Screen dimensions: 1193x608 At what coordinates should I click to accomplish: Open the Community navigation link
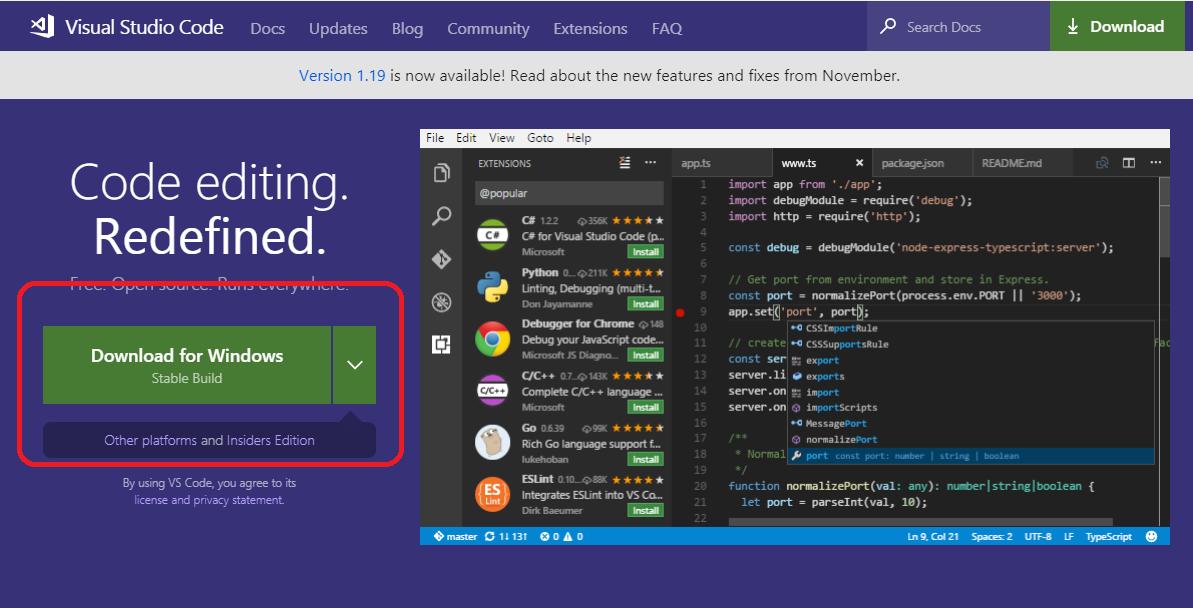click(488, 29)
